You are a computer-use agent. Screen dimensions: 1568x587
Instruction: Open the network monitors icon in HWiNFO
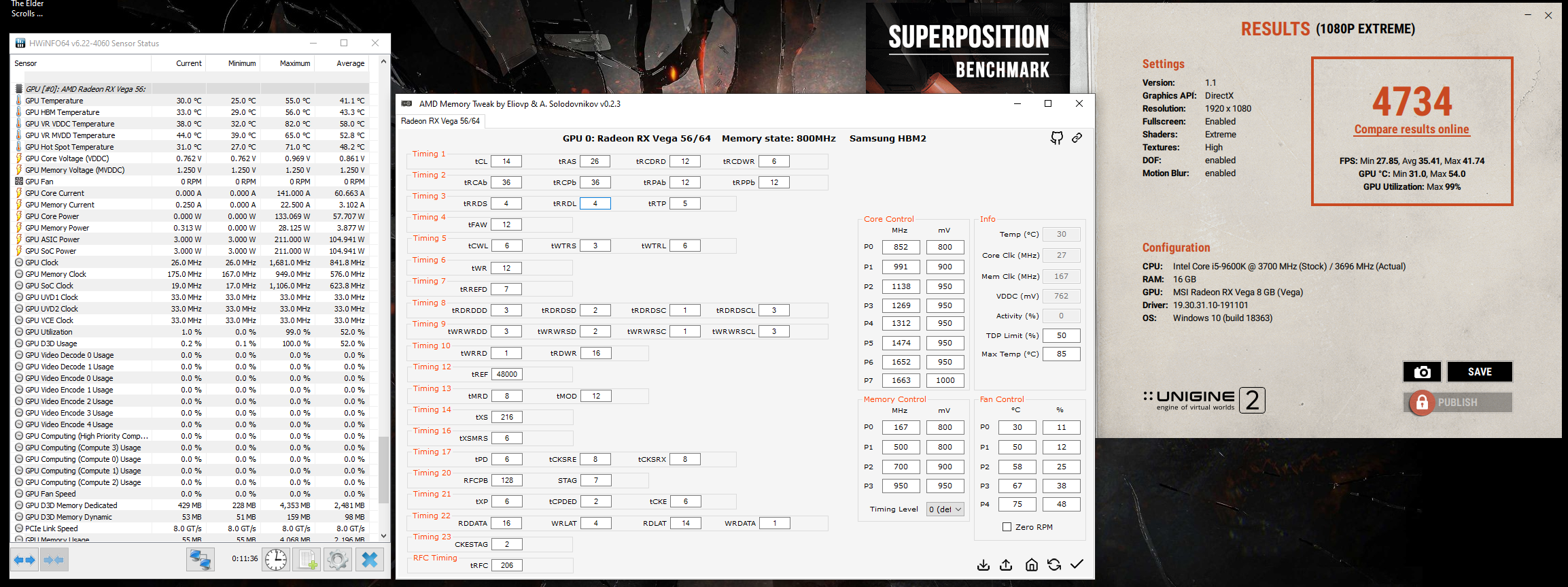coord(201,560)
